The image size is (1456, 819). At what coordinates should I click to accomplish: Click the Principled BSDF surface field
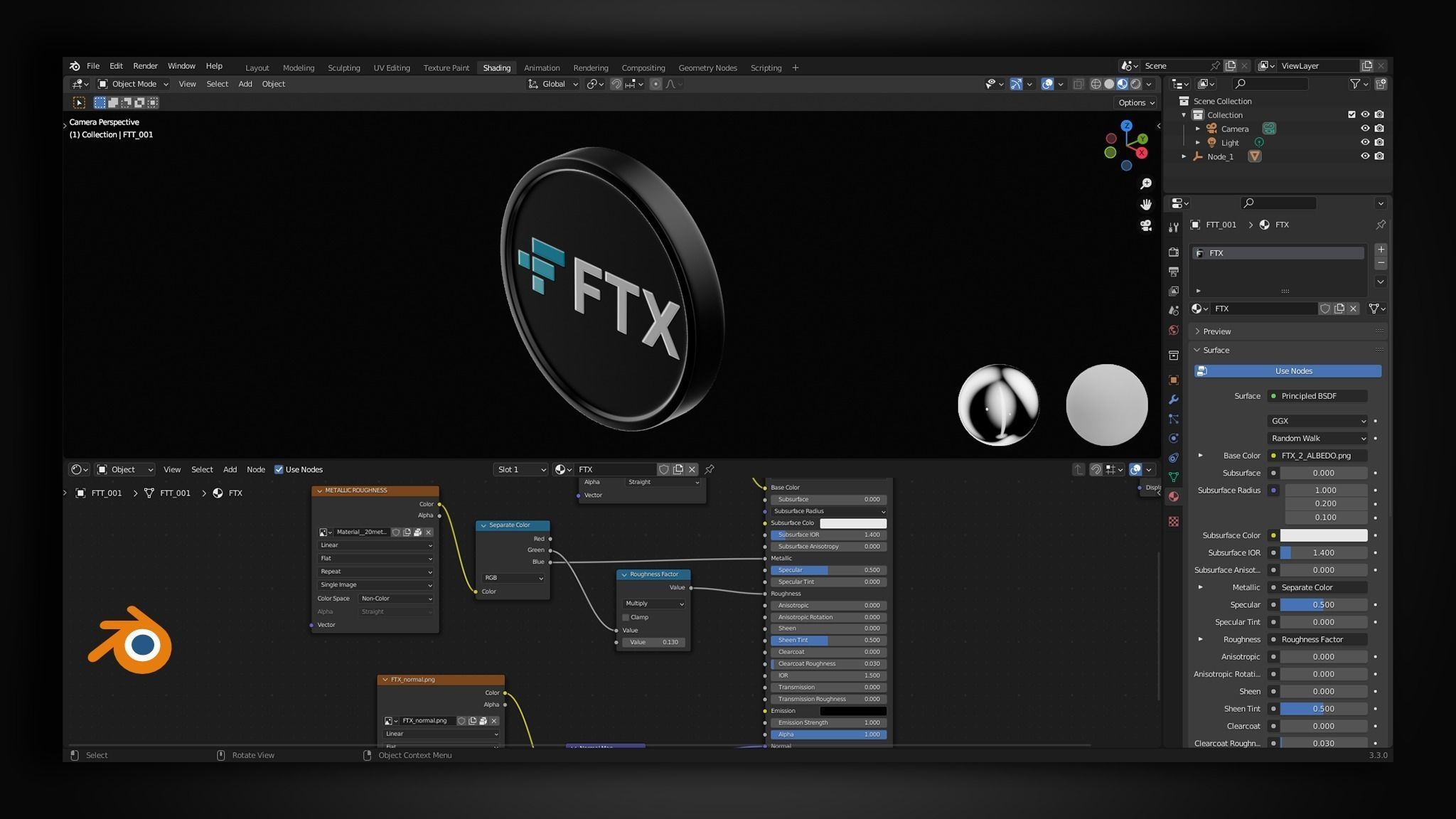pos(1317,396)
